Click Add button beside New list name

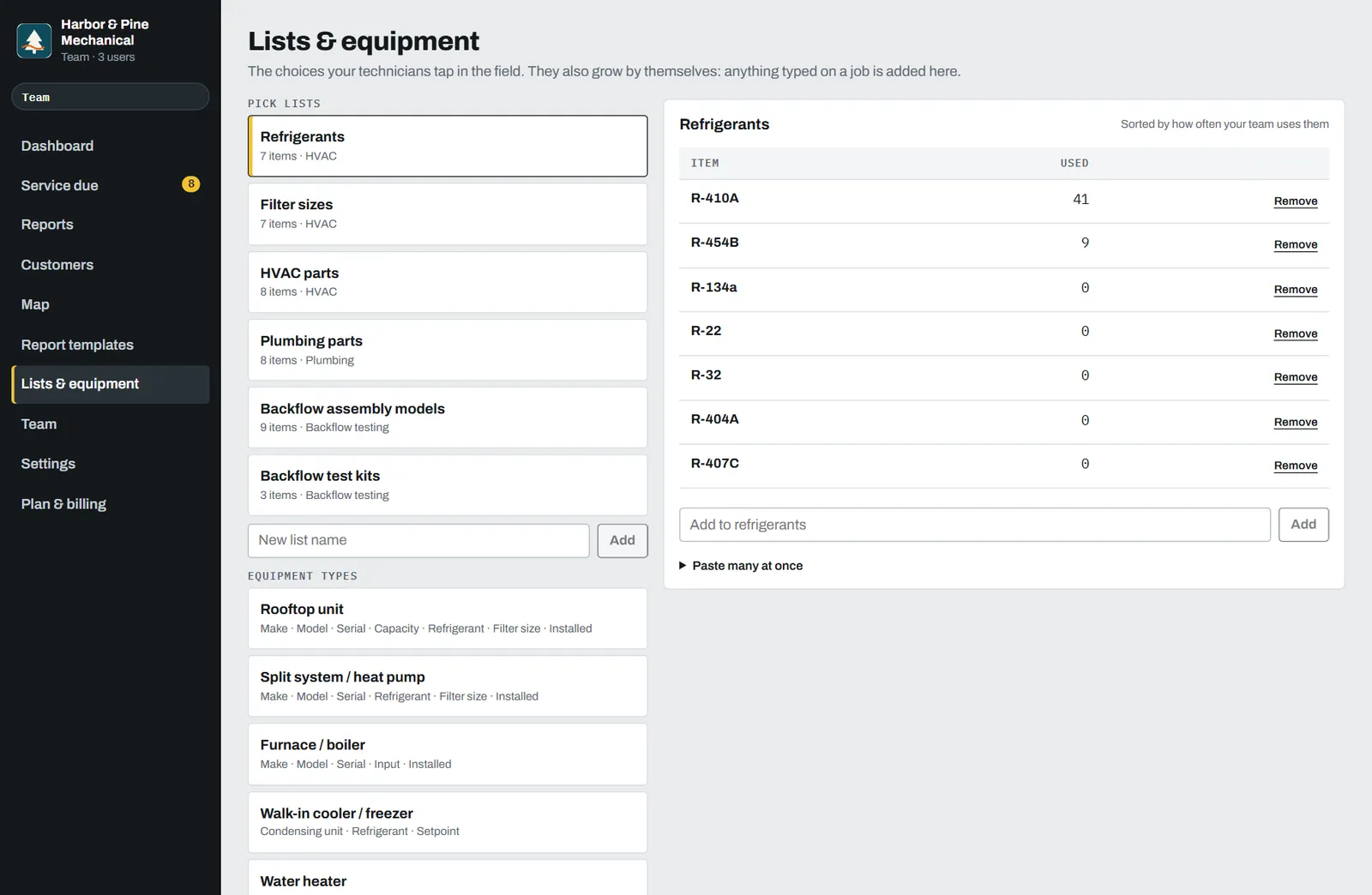(623, 541)
